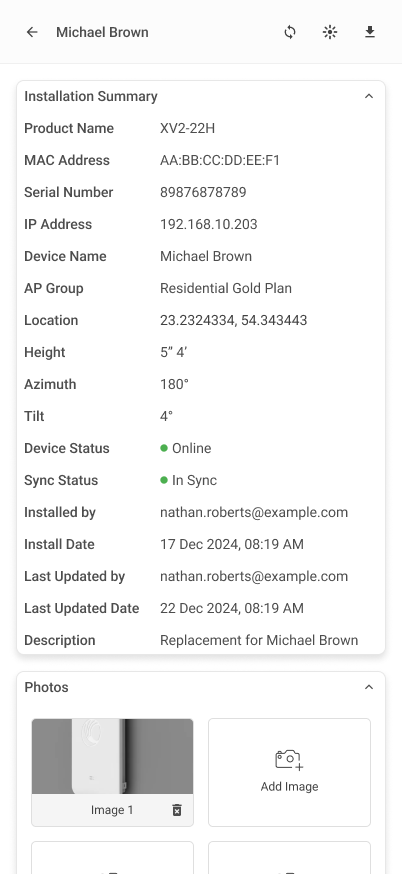Click the Height value 5” 4’
The width and height of the screenshot is (402, 874).
pyautogui.click(x=173, y=353)
